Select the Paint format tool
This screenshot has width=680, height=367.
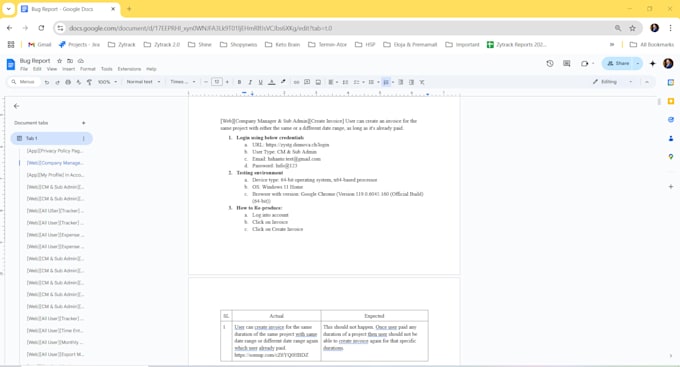pos(89,82)
